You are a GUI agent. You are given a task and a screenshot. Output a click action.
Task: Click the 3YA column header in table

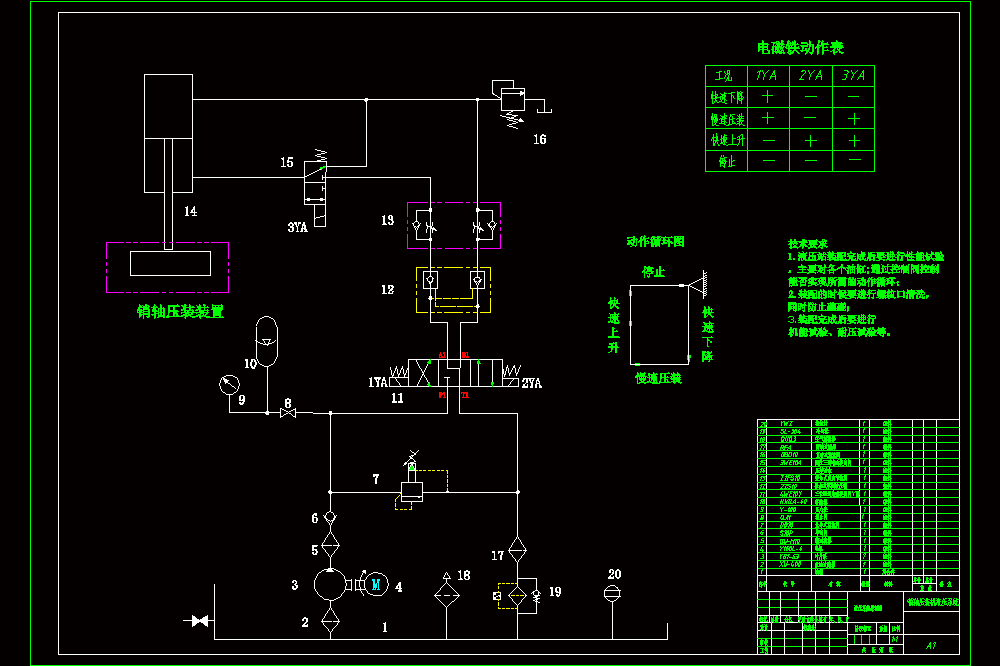853,76
